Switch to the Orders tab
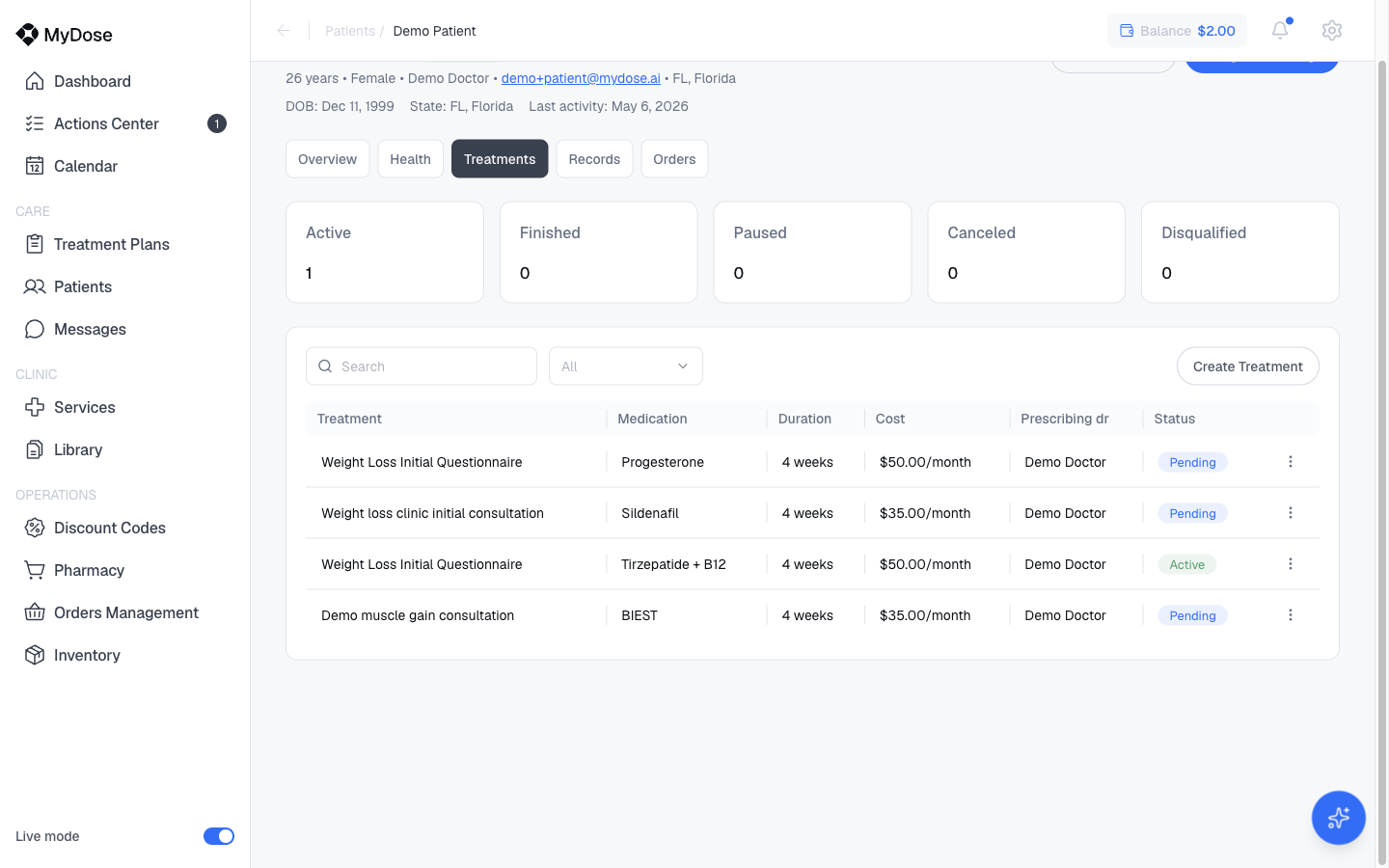The image size is (1389, 868). 674,159
